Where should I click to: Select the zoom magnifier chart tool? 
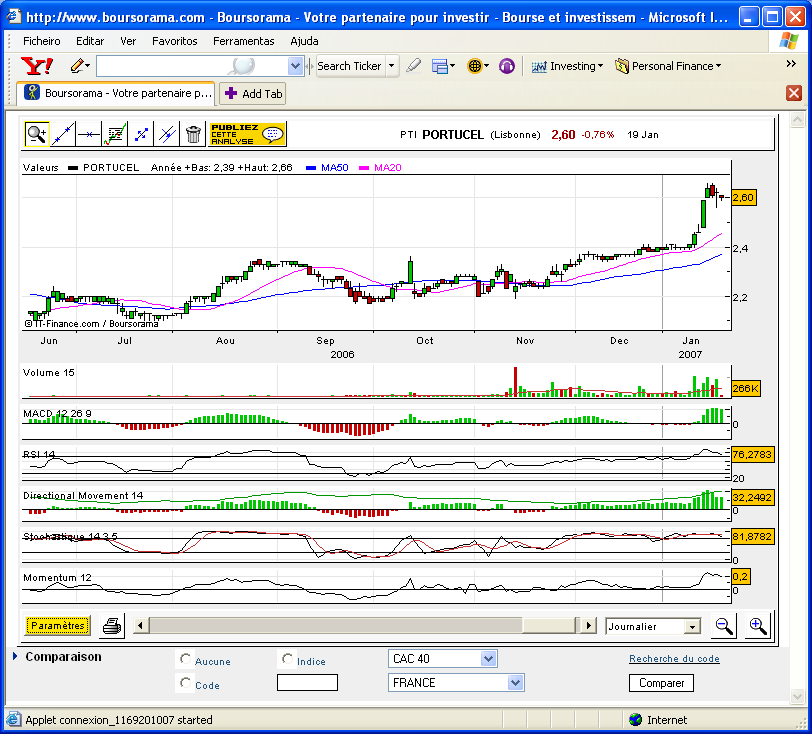[37, 133]
